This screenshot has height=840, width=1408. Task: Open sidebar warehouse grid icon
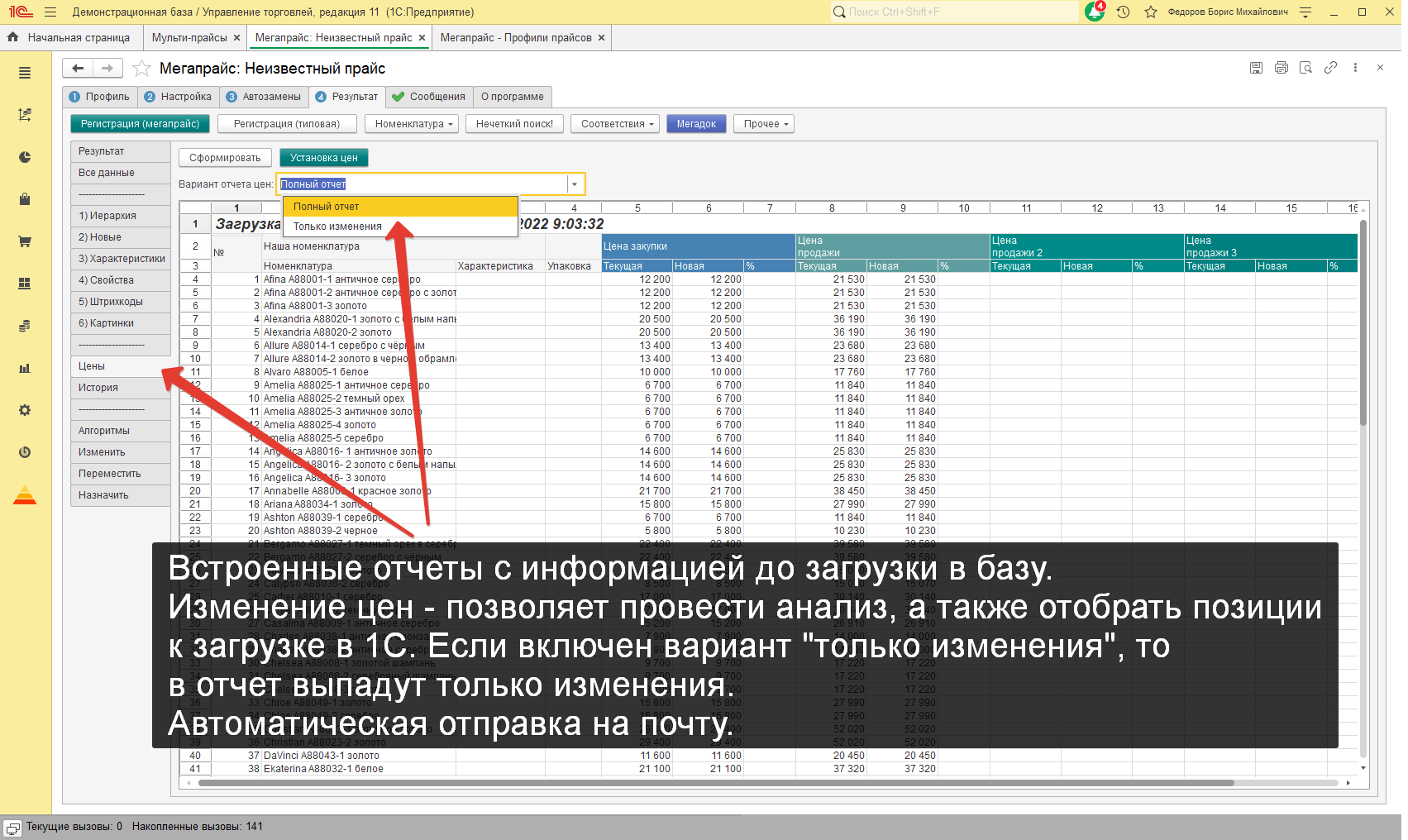point(25,284)
